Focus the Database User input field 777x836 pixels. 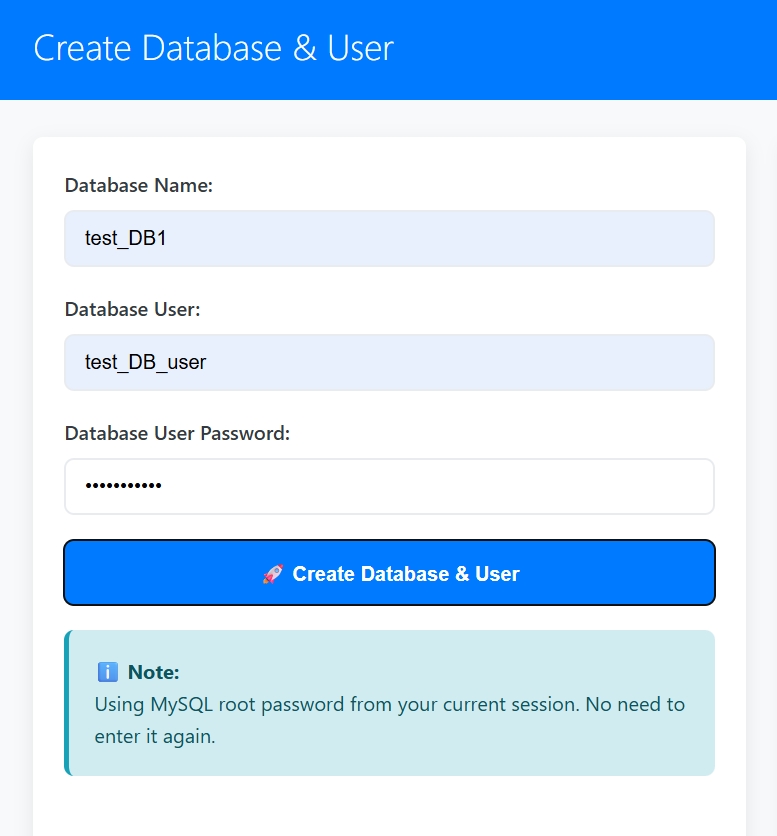click(389, 363)
